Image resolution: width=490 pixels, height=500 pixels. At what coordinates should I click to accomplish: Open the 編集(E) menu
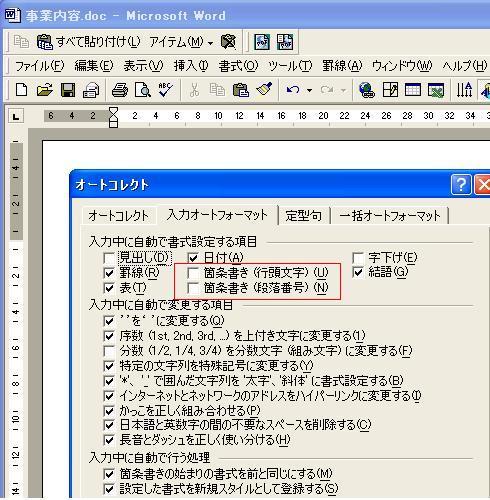tap(94, 66)
